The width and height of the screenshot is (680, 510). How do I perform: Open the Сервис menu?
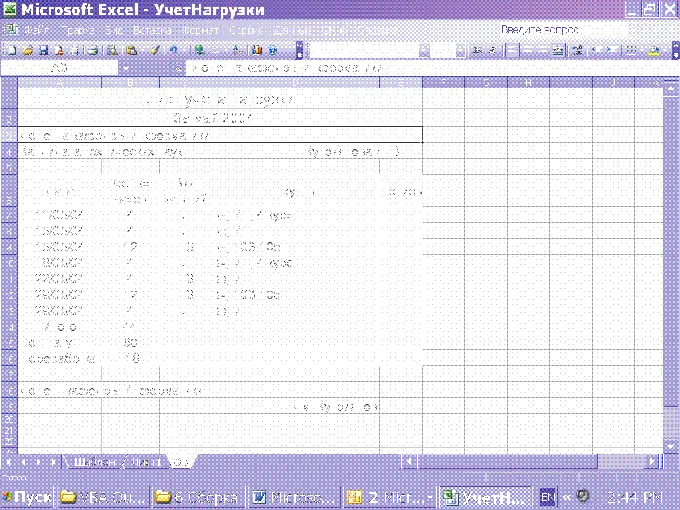pyautogui.click(x=248, y=30)
